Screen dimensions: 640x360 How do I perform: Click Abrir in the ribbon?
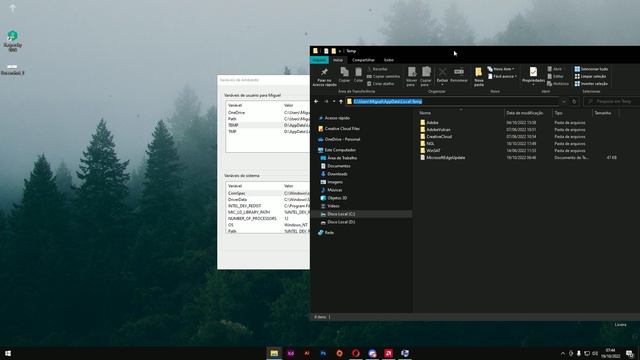[x=555, y=69]
